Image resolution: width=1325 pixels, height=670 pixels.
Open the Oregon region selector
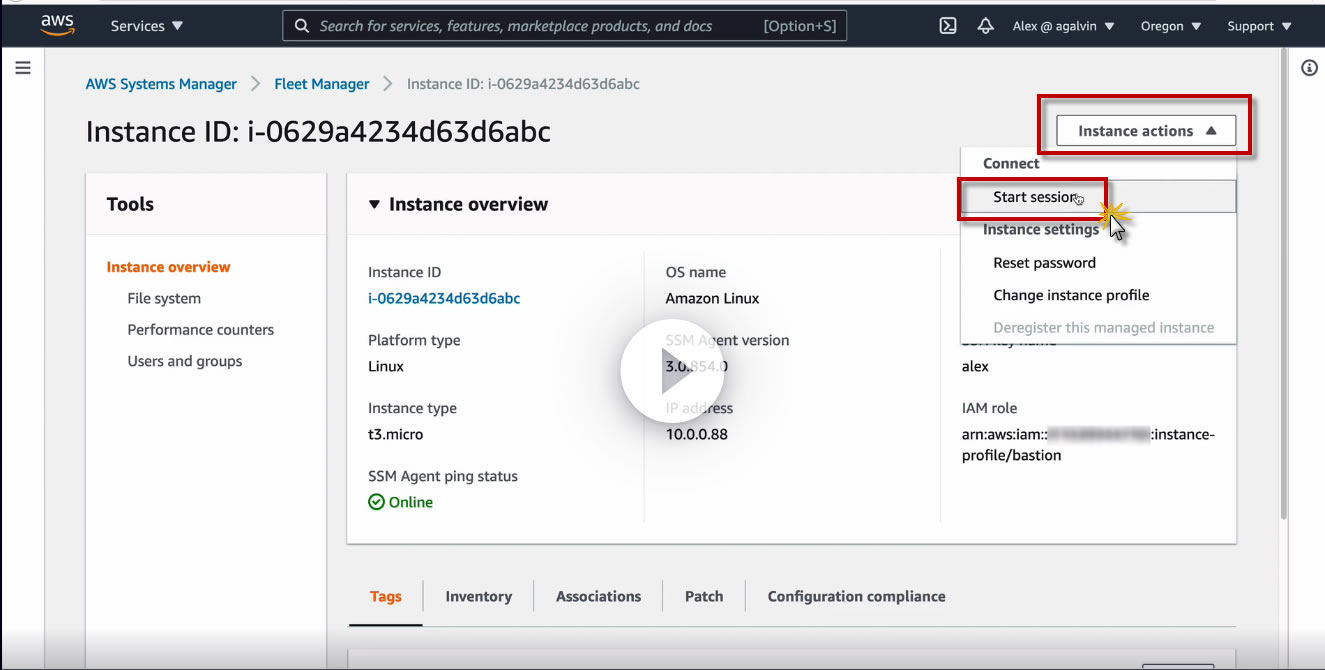pos(1170,26)
